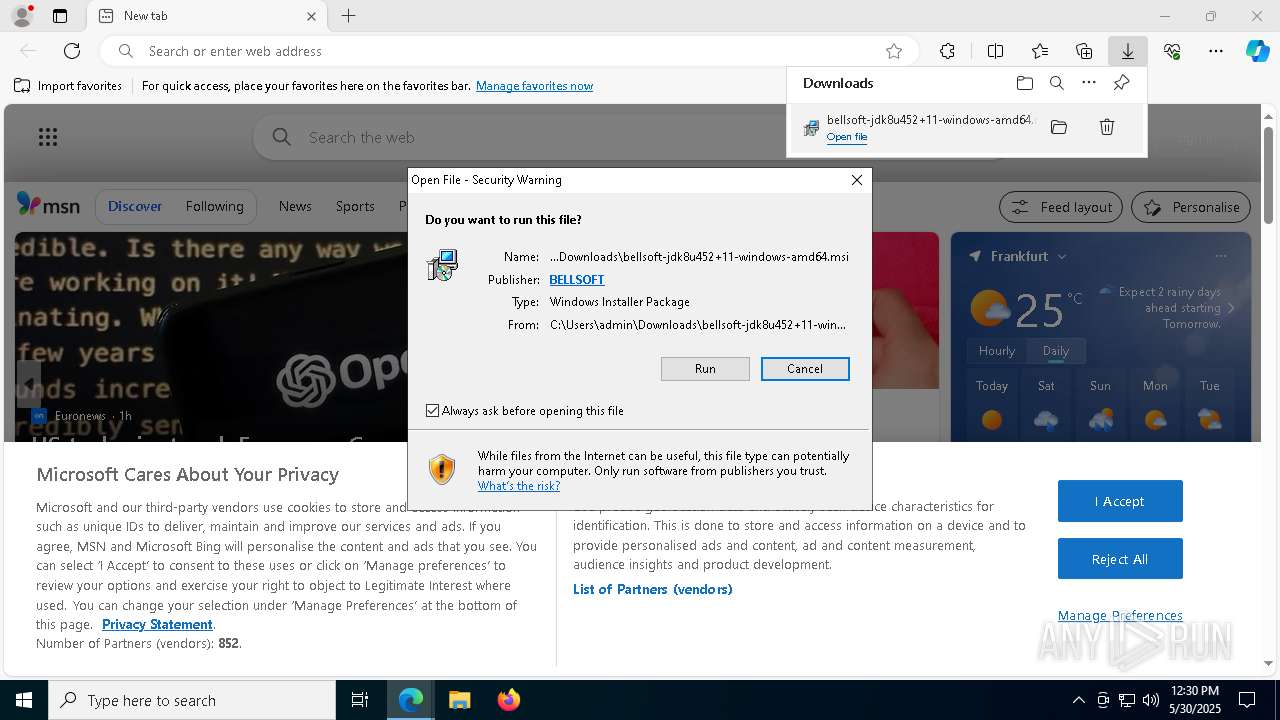The height and width of the screenshot is (720, 1280).
Task: Click Run in Security Warning dialog
Action: tap(705, 369)
